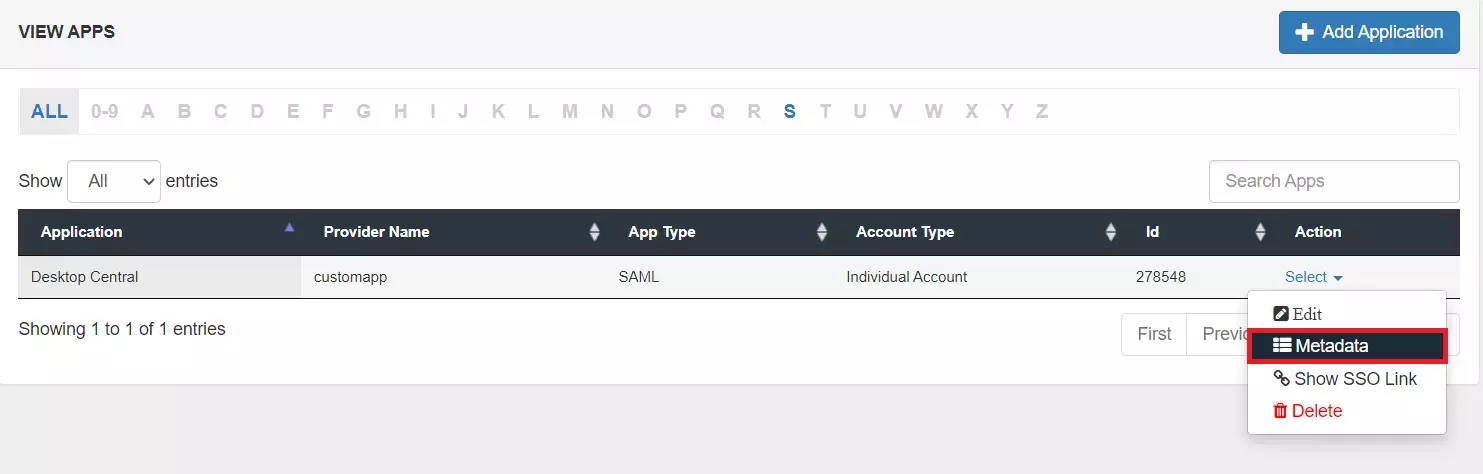This screenshot has height=474, width=1483.
Task: Sort by Provider Name column arrows
Action: click(x=594, y=232)
